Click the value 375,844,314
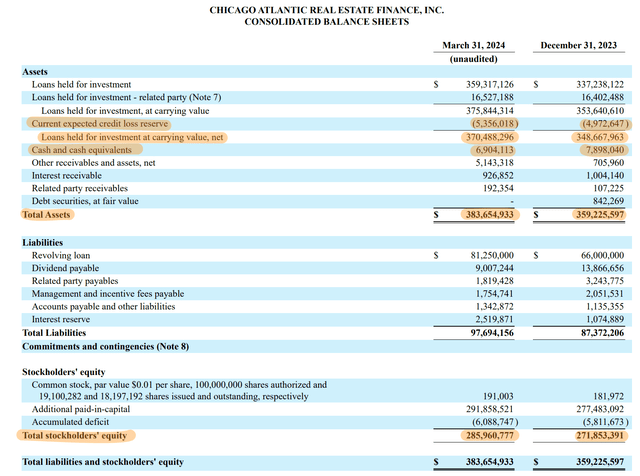Screen dimensions: 640x476 tap(490, 111)
